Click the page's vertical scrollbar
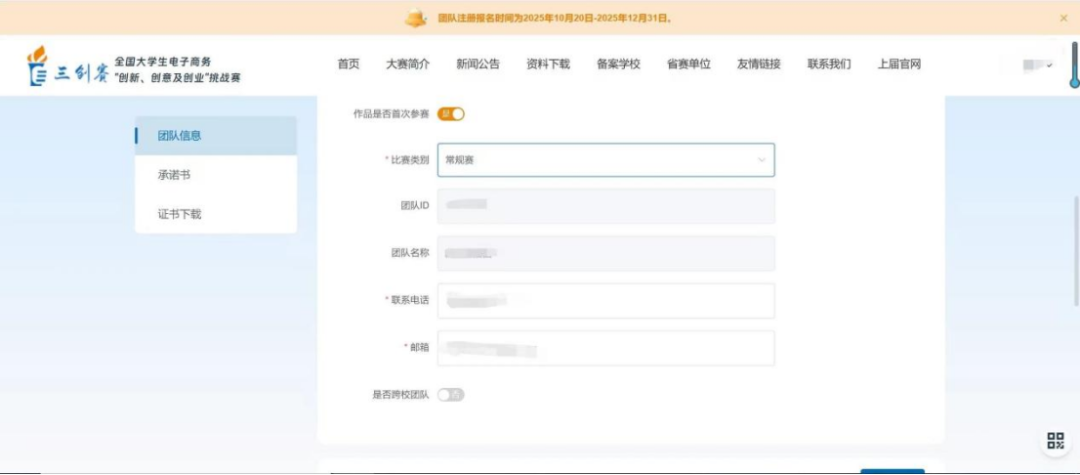1080x475 pixels. click(1076, 240)
